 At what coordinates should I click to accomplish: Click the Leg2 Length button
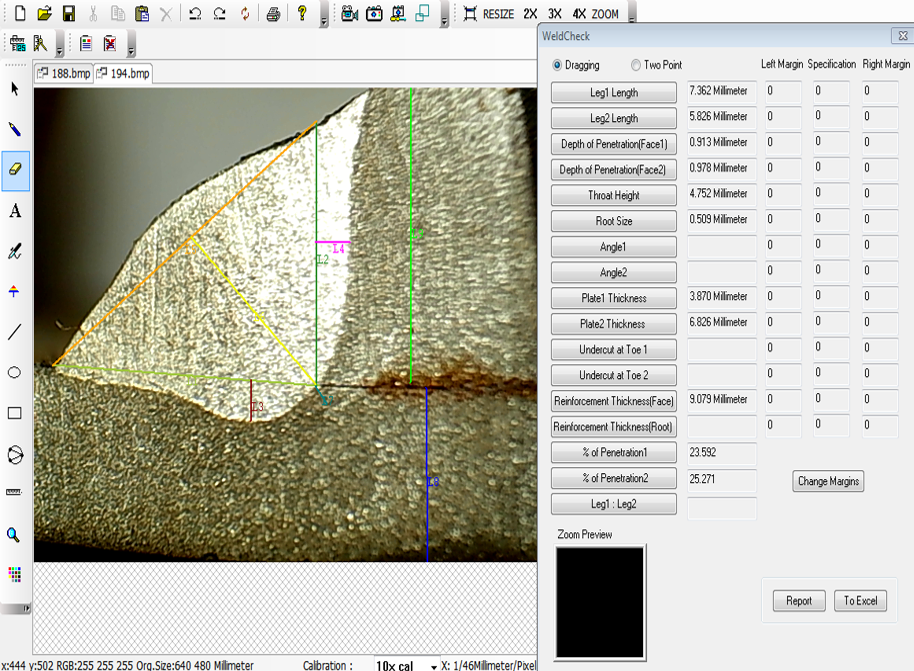[614, 118]
